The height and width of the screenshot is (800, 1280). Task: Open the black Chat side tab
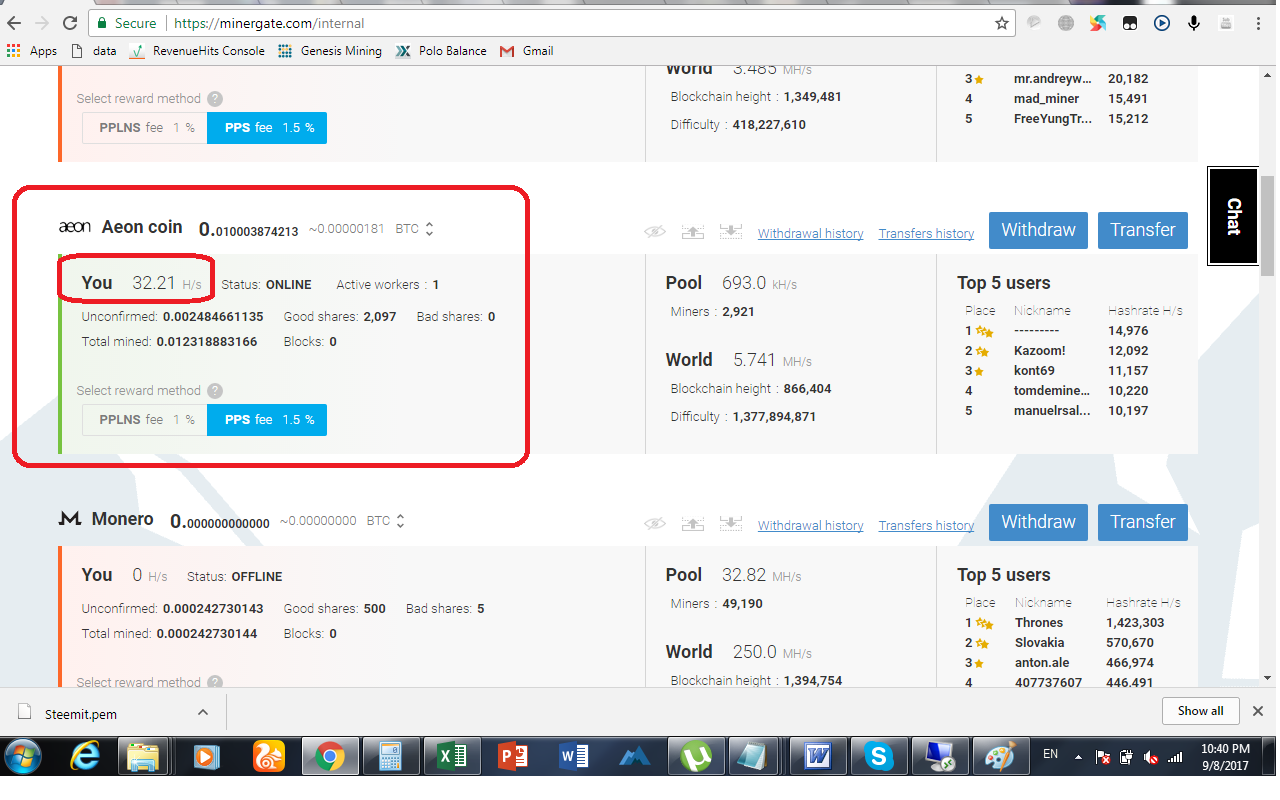click(x=1233, y=216)
